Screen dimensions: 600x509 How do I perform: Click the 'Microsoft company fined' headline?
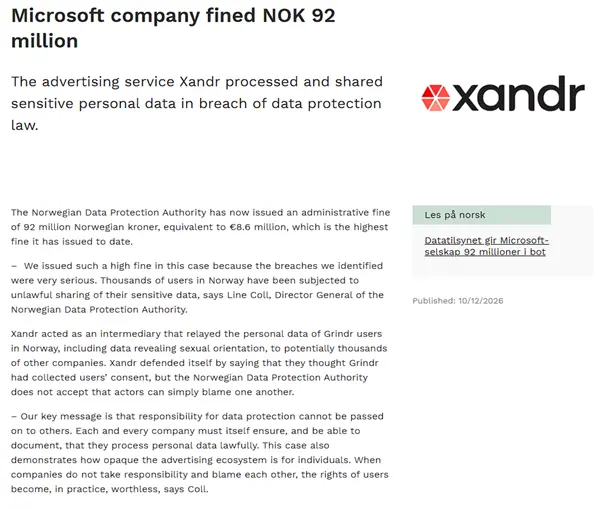point(133,16)
